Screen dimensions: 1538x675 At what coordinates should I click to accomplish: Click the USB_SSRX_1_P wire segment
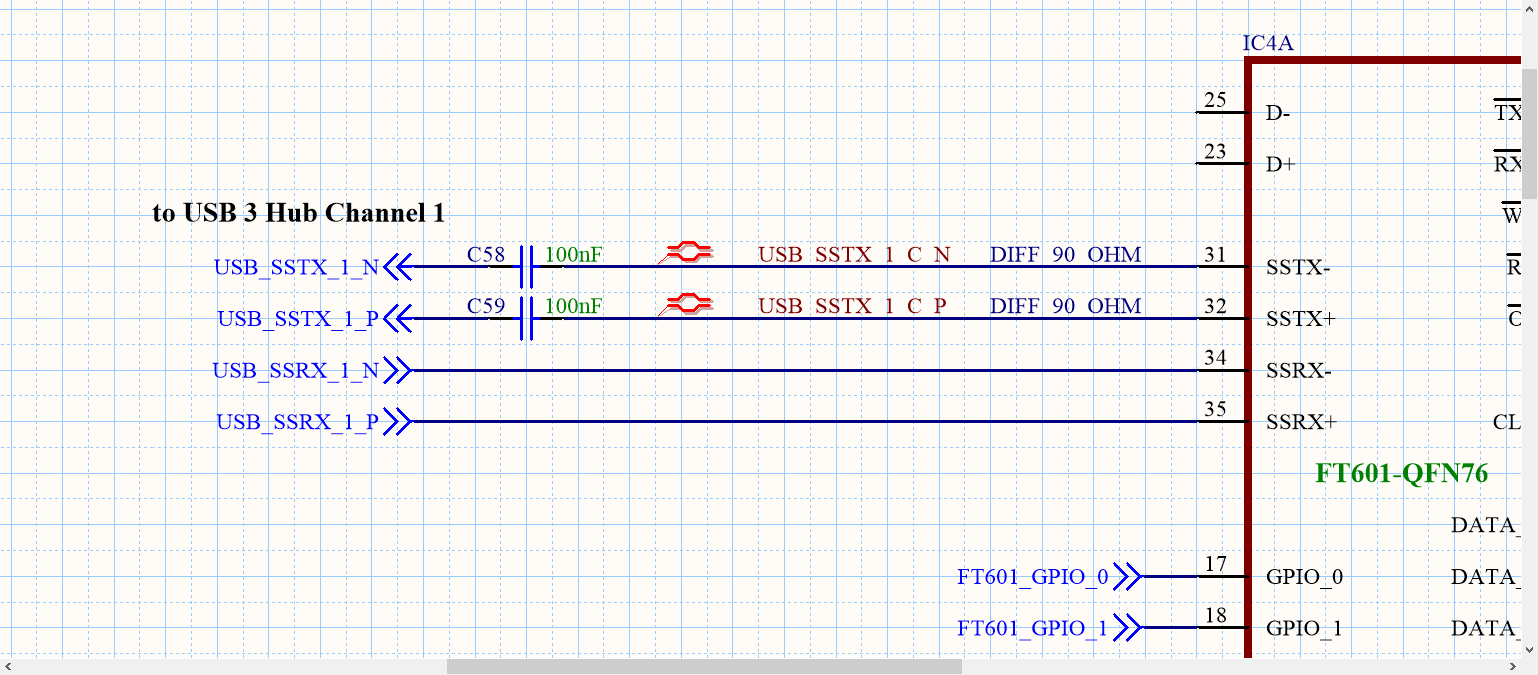coord(804,422)
